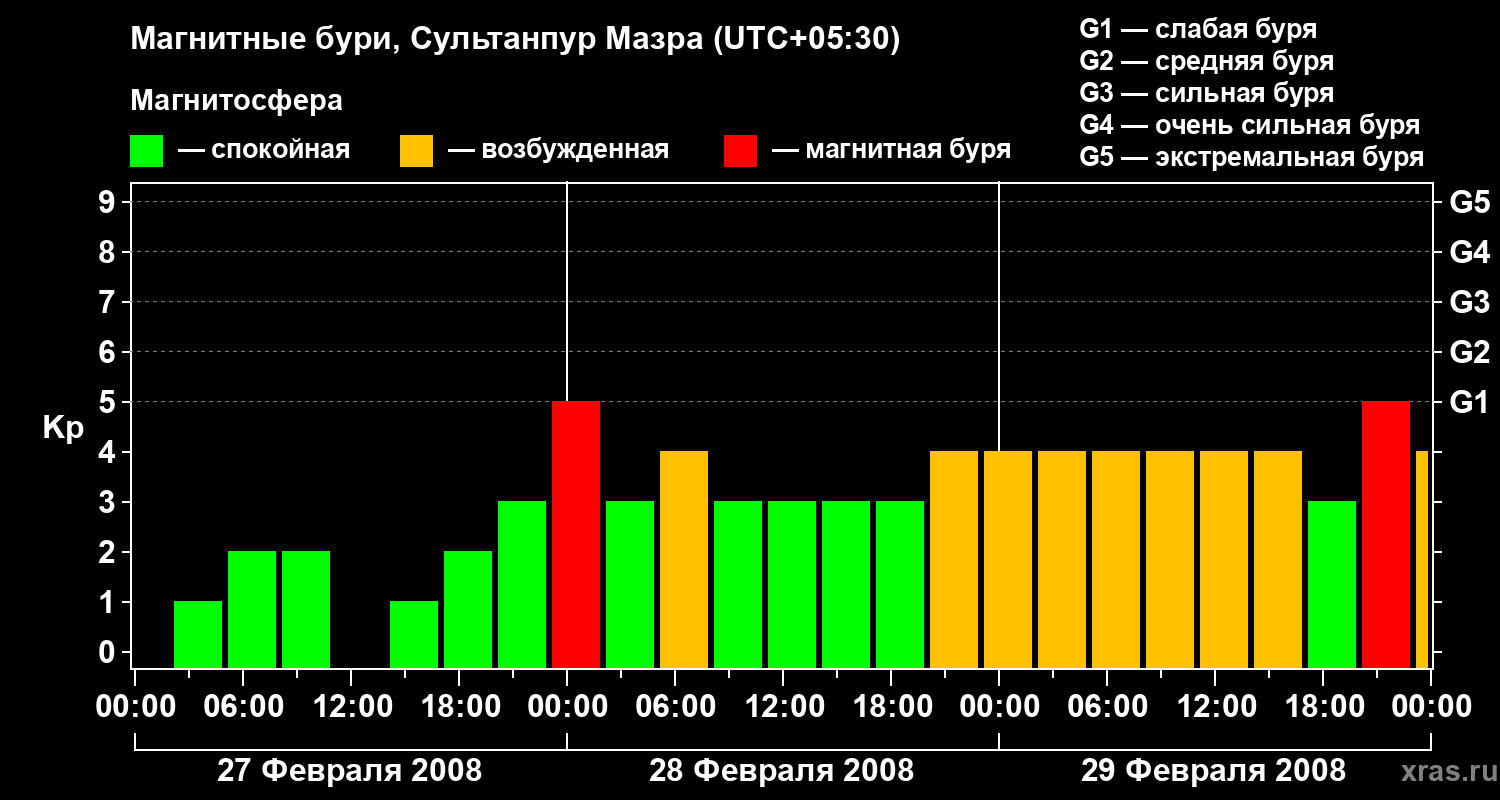Click the green 'спокойная' legend swatch
The image size is (1500, 800).
[x=146, y=151]
